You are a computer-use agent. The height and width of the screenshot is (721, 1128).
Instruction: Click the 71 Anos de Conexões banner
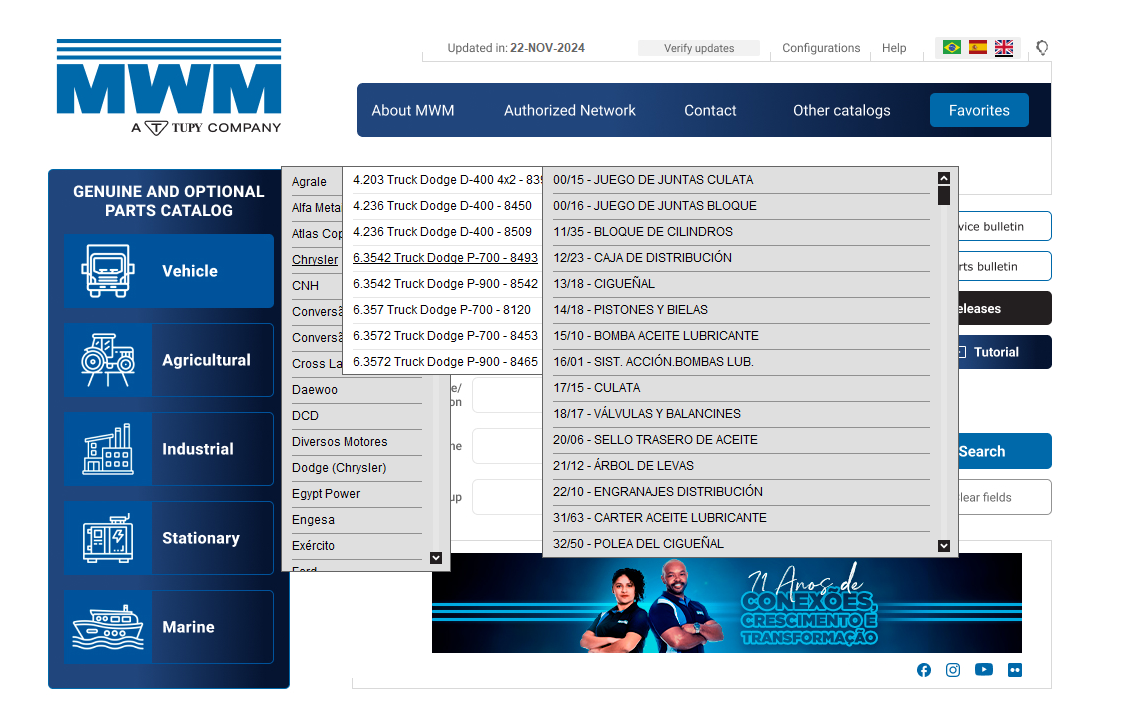pyautogui.click(x=727, y=604)
